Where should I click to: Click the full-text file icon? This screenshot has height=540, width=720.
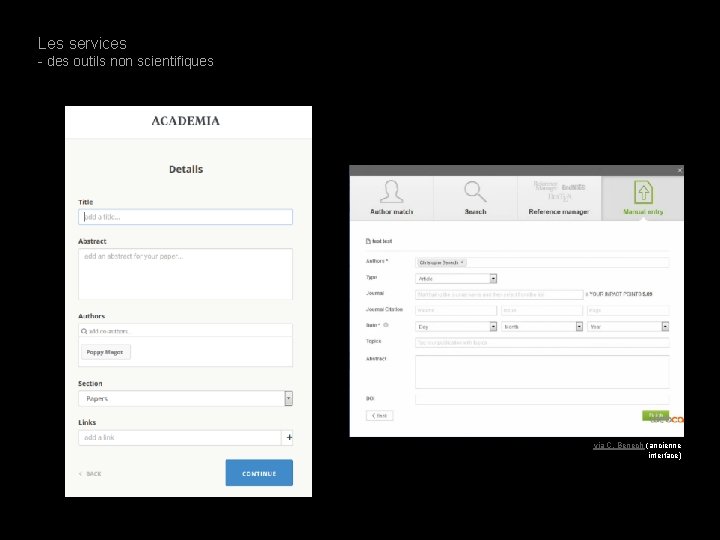point(368,241)
